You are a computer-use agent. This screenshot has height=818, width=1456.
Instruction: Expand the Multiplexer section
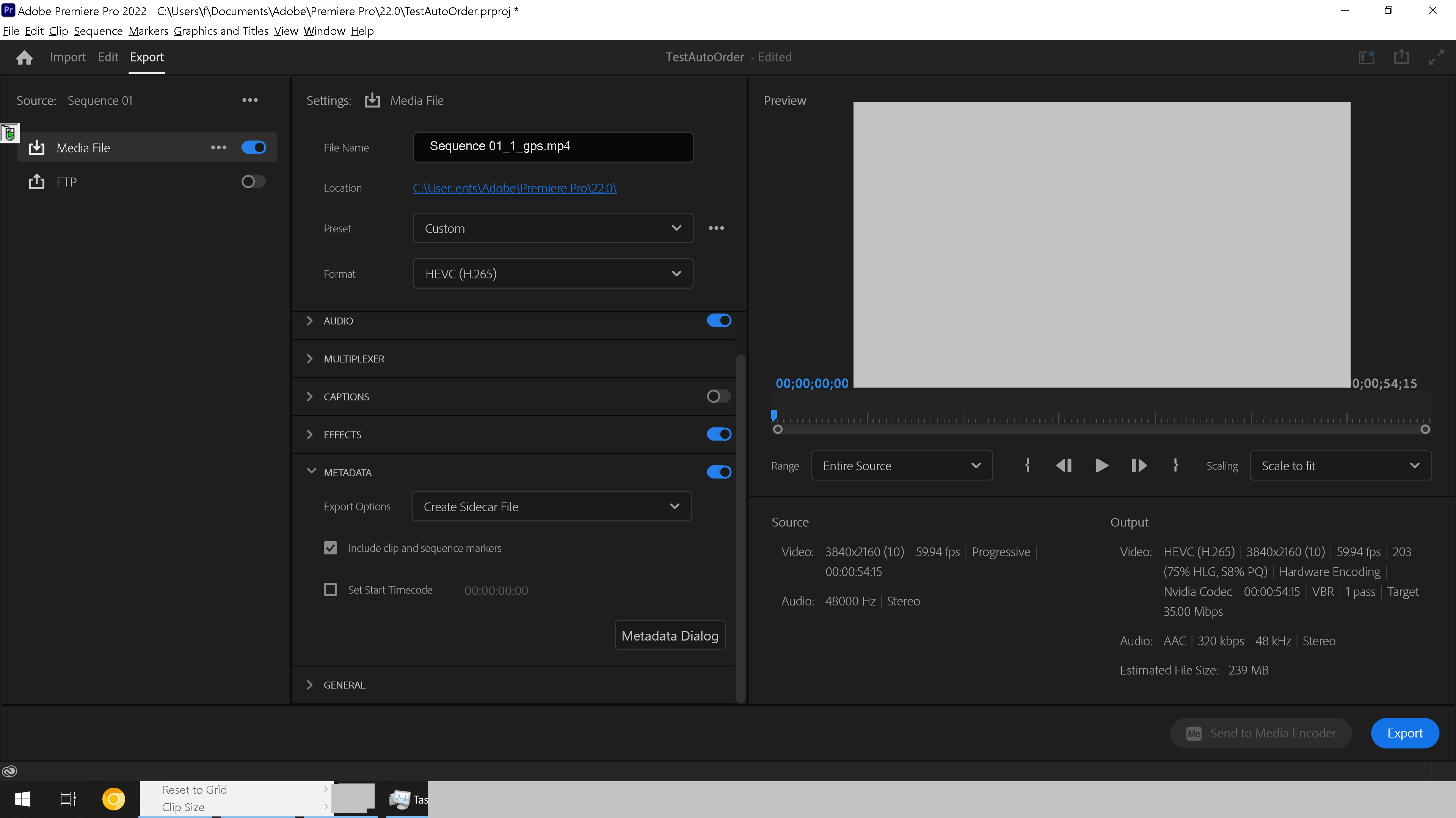pyautogui.click(x=310, y=358)
